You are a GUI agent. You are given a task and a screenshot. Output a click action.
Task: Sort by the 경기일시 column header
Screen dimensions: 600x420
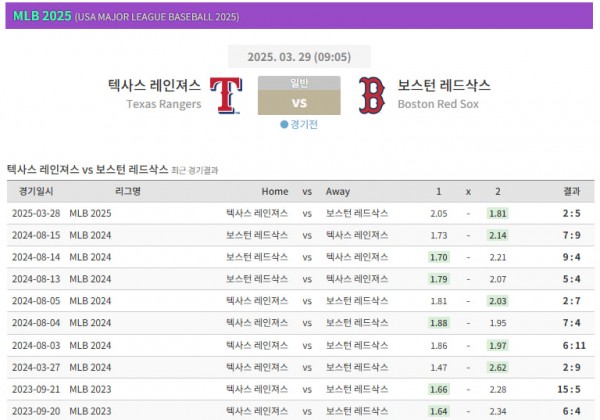[36, 191]
